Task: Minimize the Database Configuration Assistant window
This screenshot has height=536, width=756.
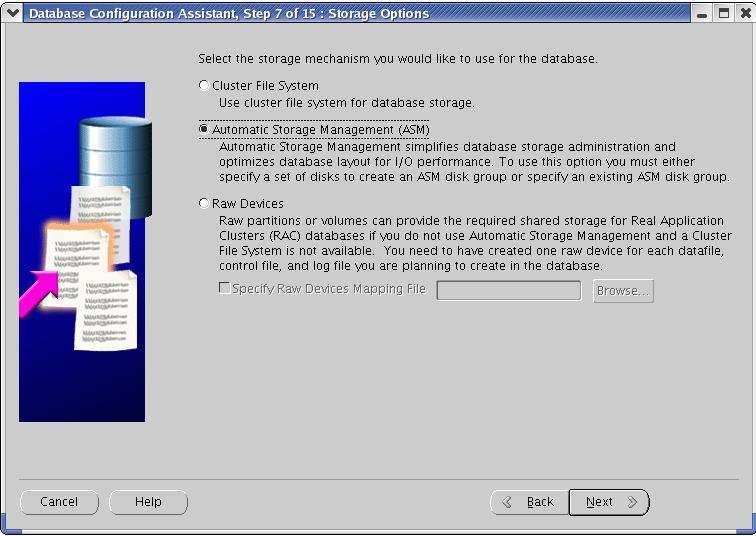Action: [704, 13]
